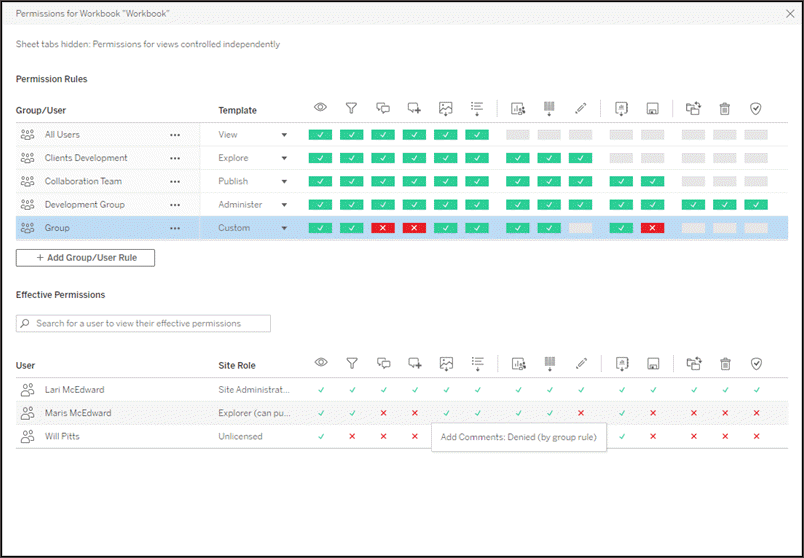Click Add Comments icon in Effective Permissions header
The width and height of the screenshot is (804, 558).
(415, 363)
